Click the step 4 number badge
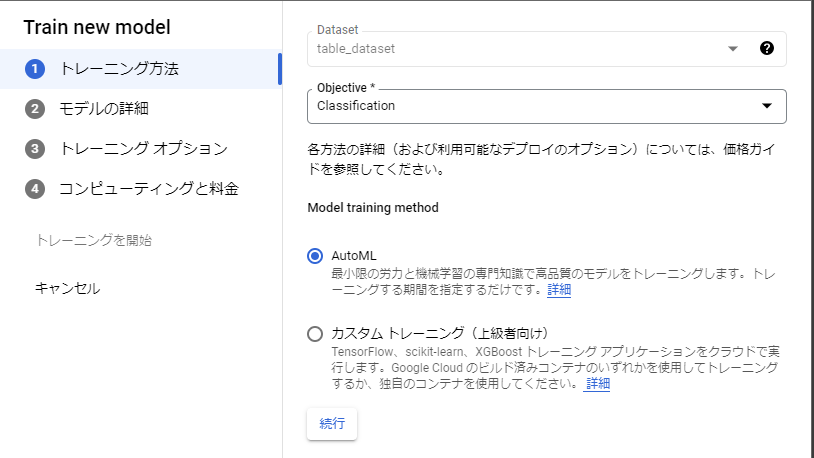This screenshot has width=814, height=458. coord(35,189)
